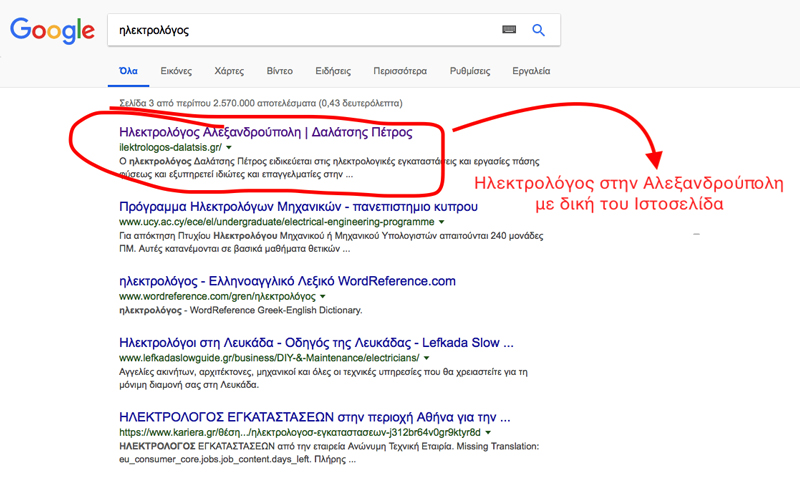The image size is (800, 477).
Task: Click the blue search magnifier icon
Action: [x=538, y=31]
